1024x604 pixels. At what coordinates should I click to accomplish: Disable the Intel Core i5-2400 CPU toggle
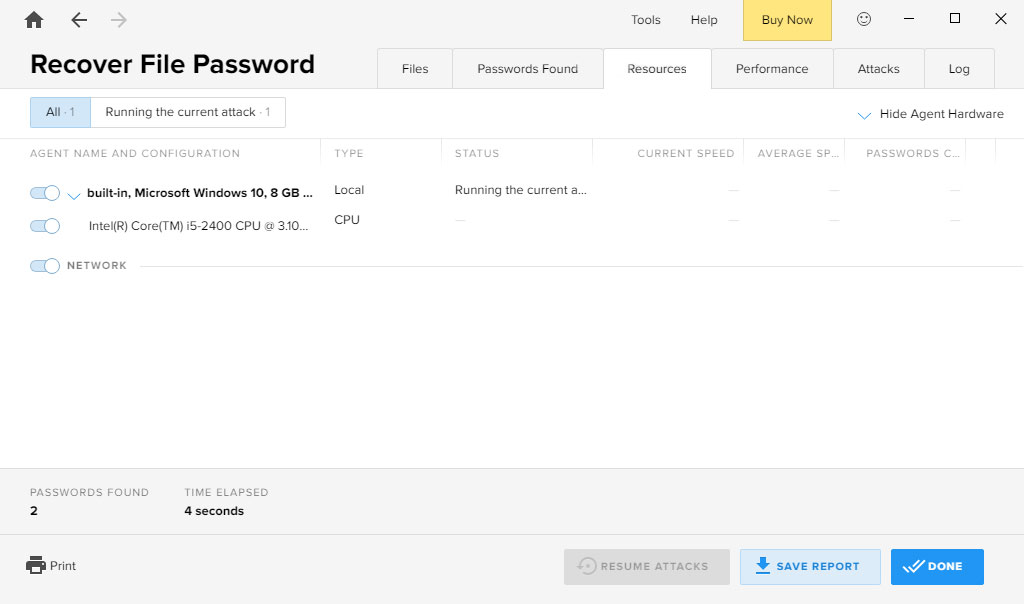(45, 226)
